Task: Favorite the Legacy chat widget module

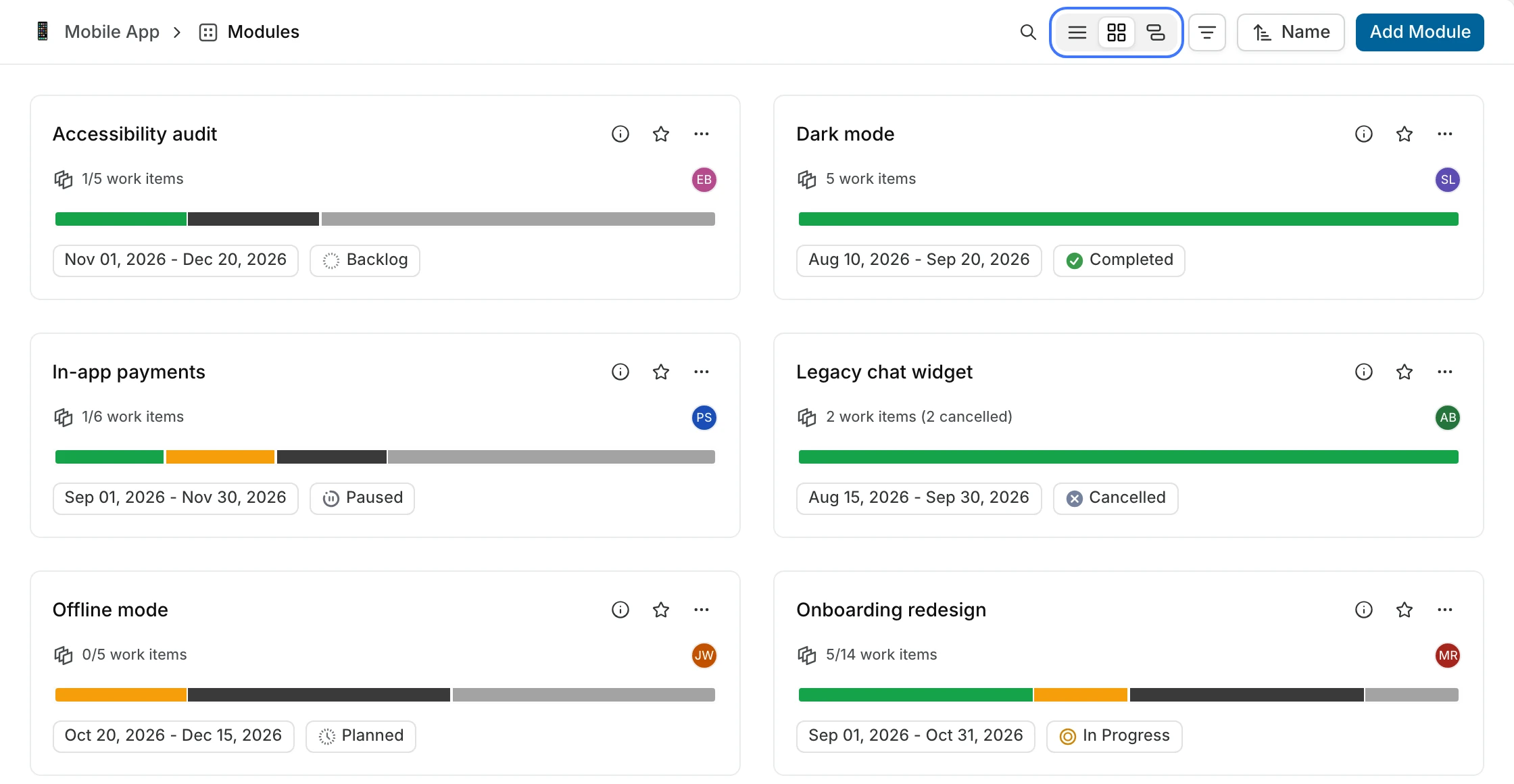Action: click(1405, 372)
